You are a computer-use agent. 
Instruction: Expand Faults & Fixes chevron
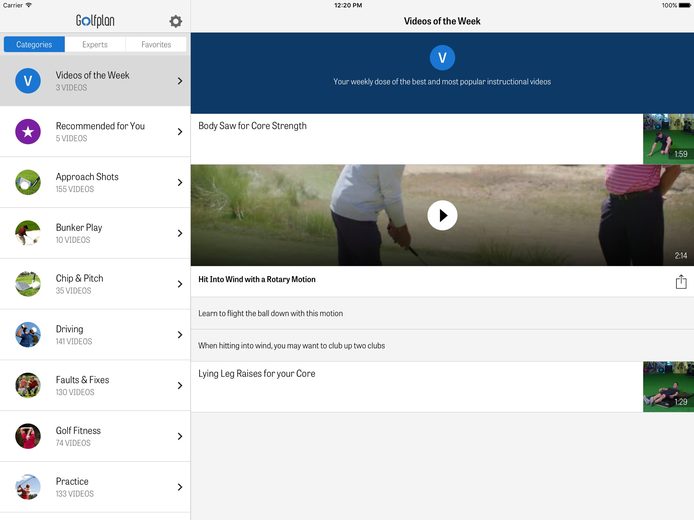click(180, 385)
